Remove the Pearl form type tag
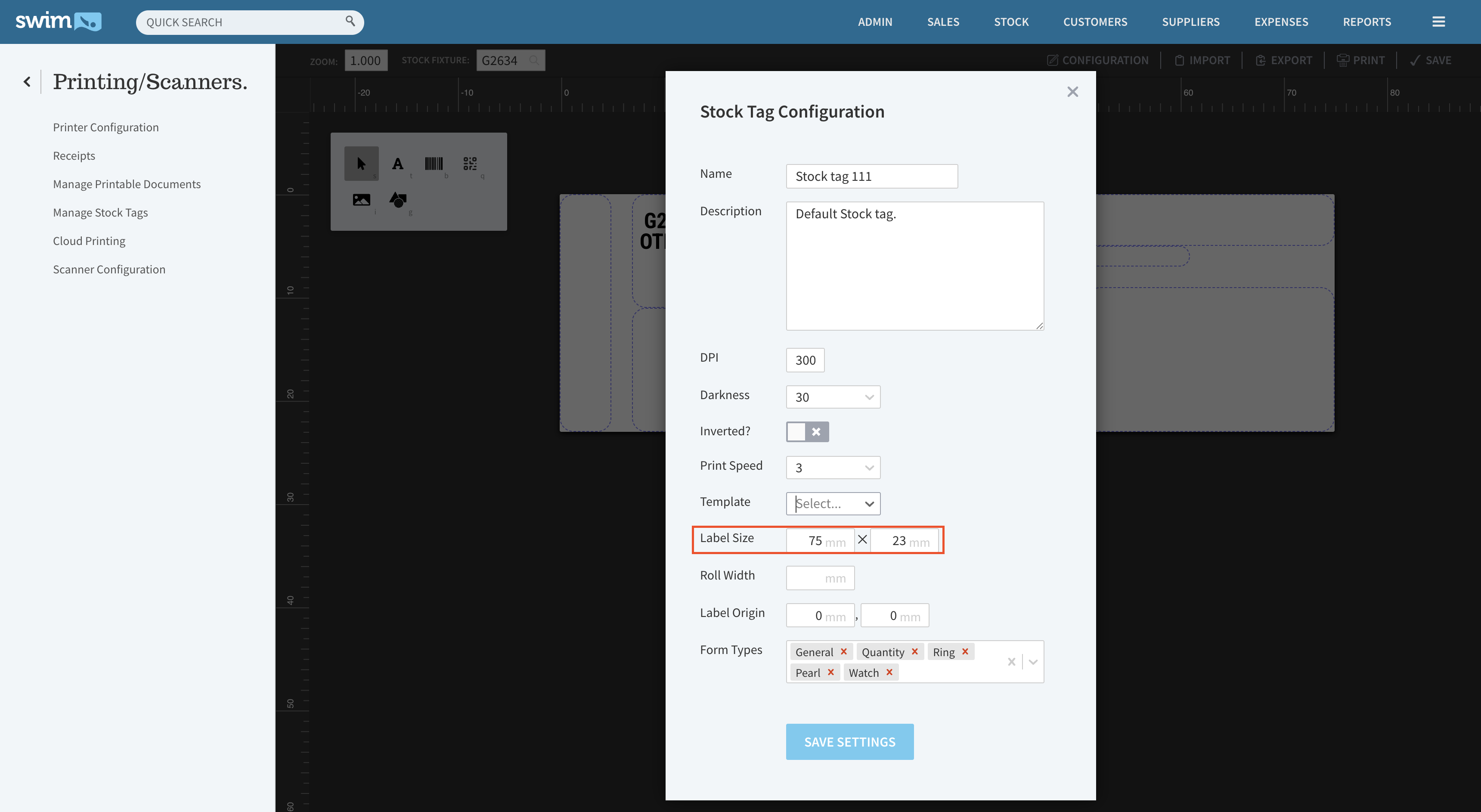The image size is (1481, 812). pos(831,672)
